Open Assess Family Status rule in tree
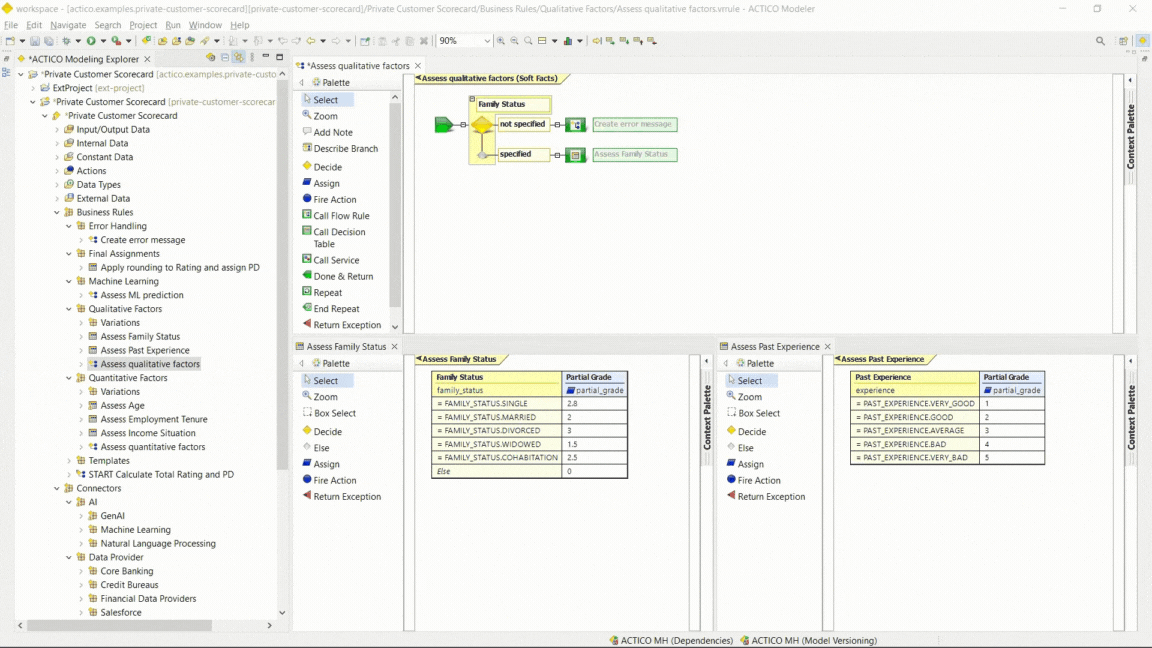The image size is (1152, 648). [x=140, y=337]
